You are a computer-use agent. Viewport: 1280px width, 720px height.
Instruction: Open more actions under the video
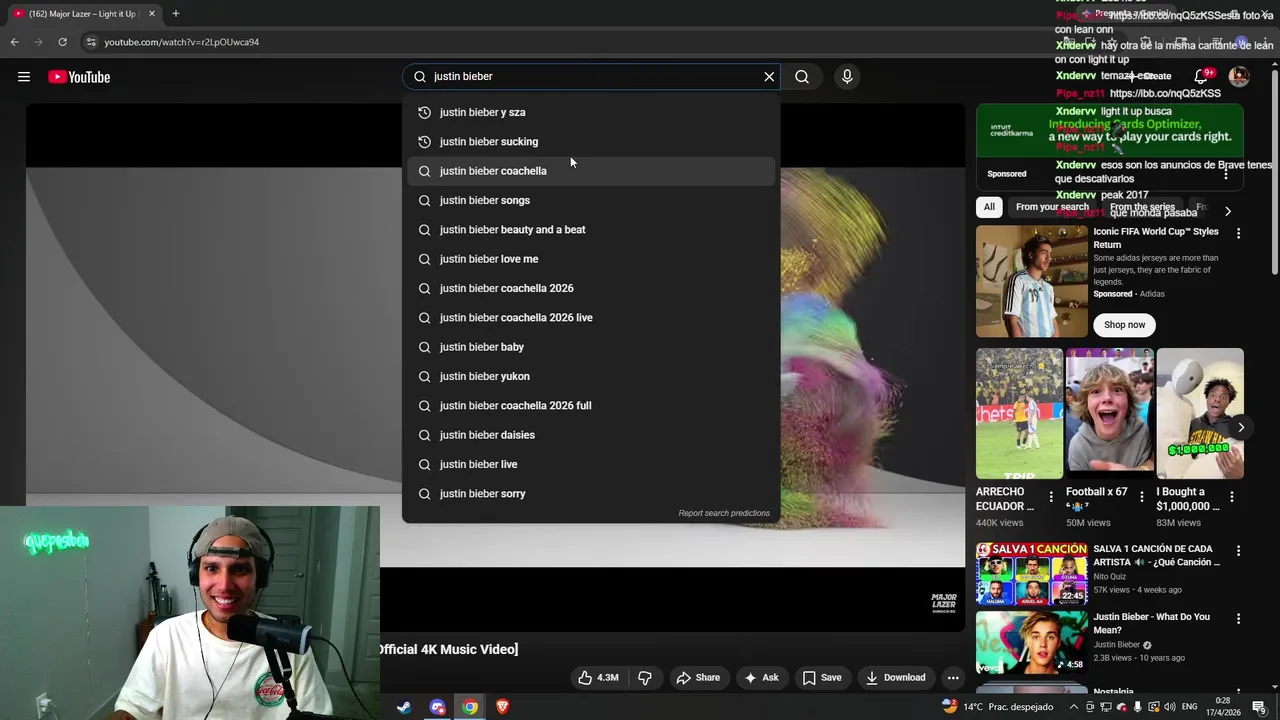pyautogui.click(x=953, y=678)
